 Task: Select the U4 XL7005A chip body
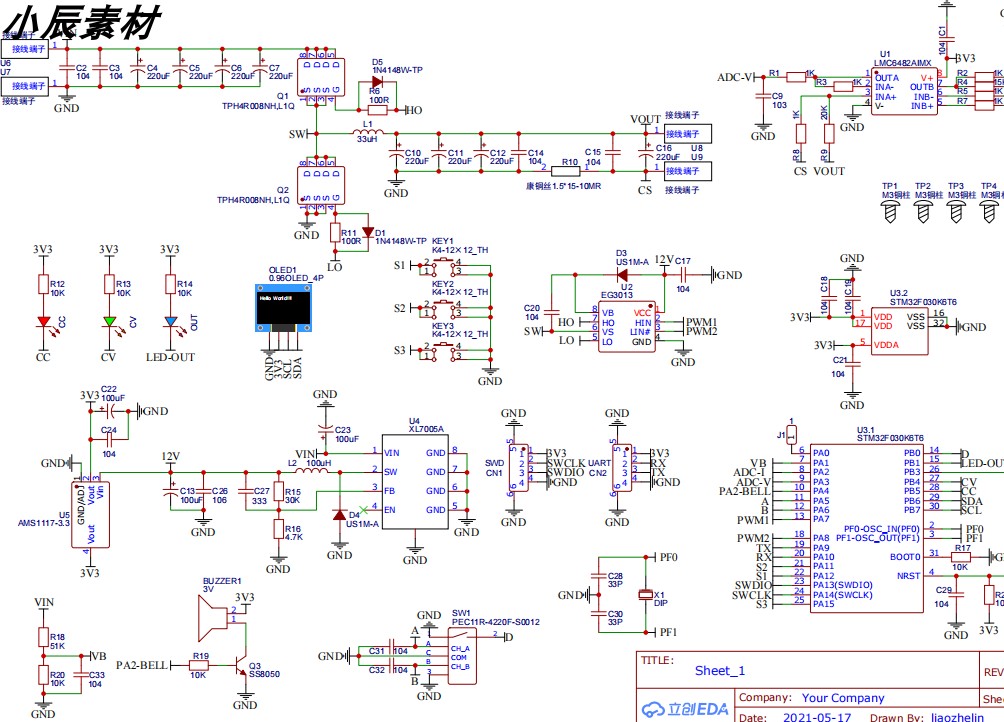click(x=415, y=482)
